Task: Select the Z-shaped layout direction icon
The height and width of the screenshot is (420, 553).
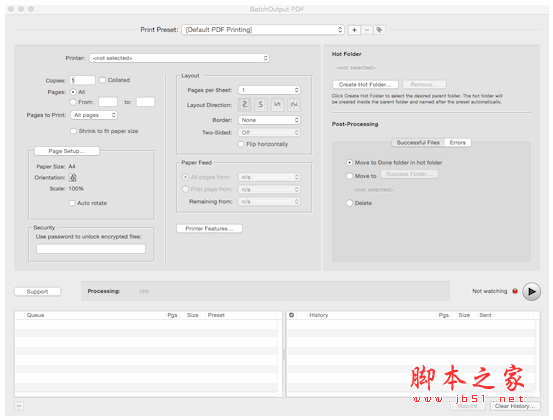Action: pyautogui.click(x=244, y=104)
